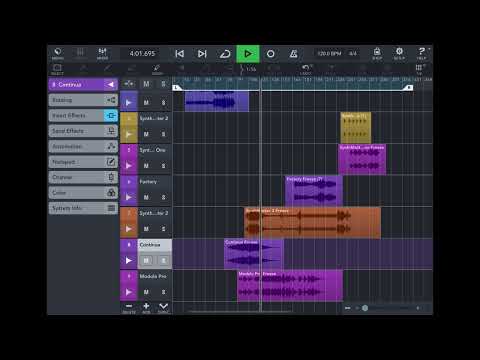
Task: Select the Factory Freeze audio clip
Action: point(314,191)
